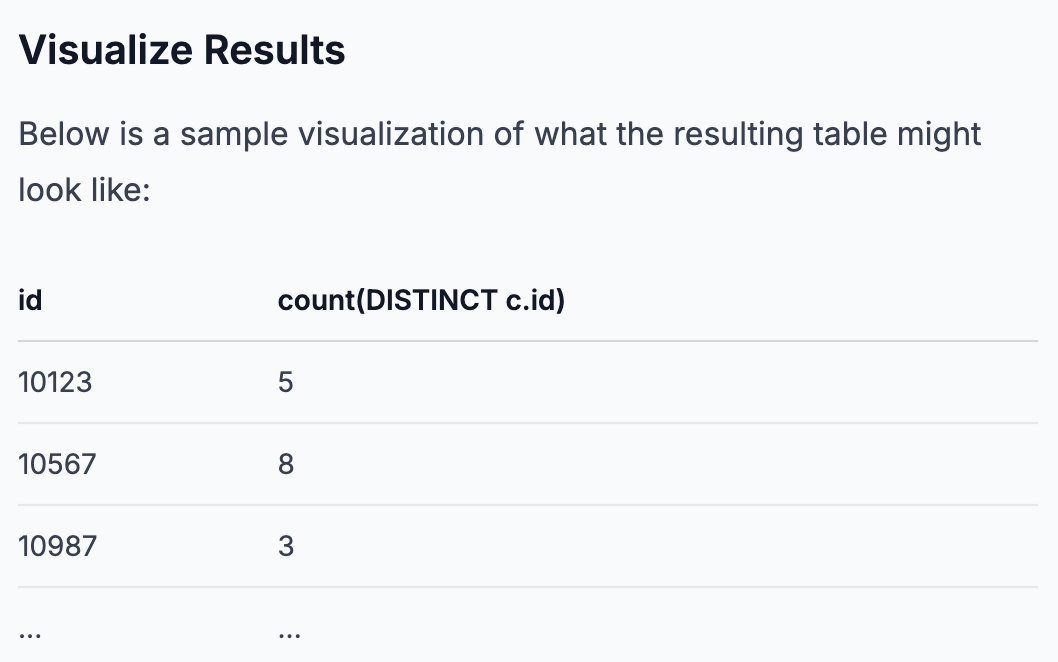
Task: Click the Visualize Results heading
Action: [182, 50]
